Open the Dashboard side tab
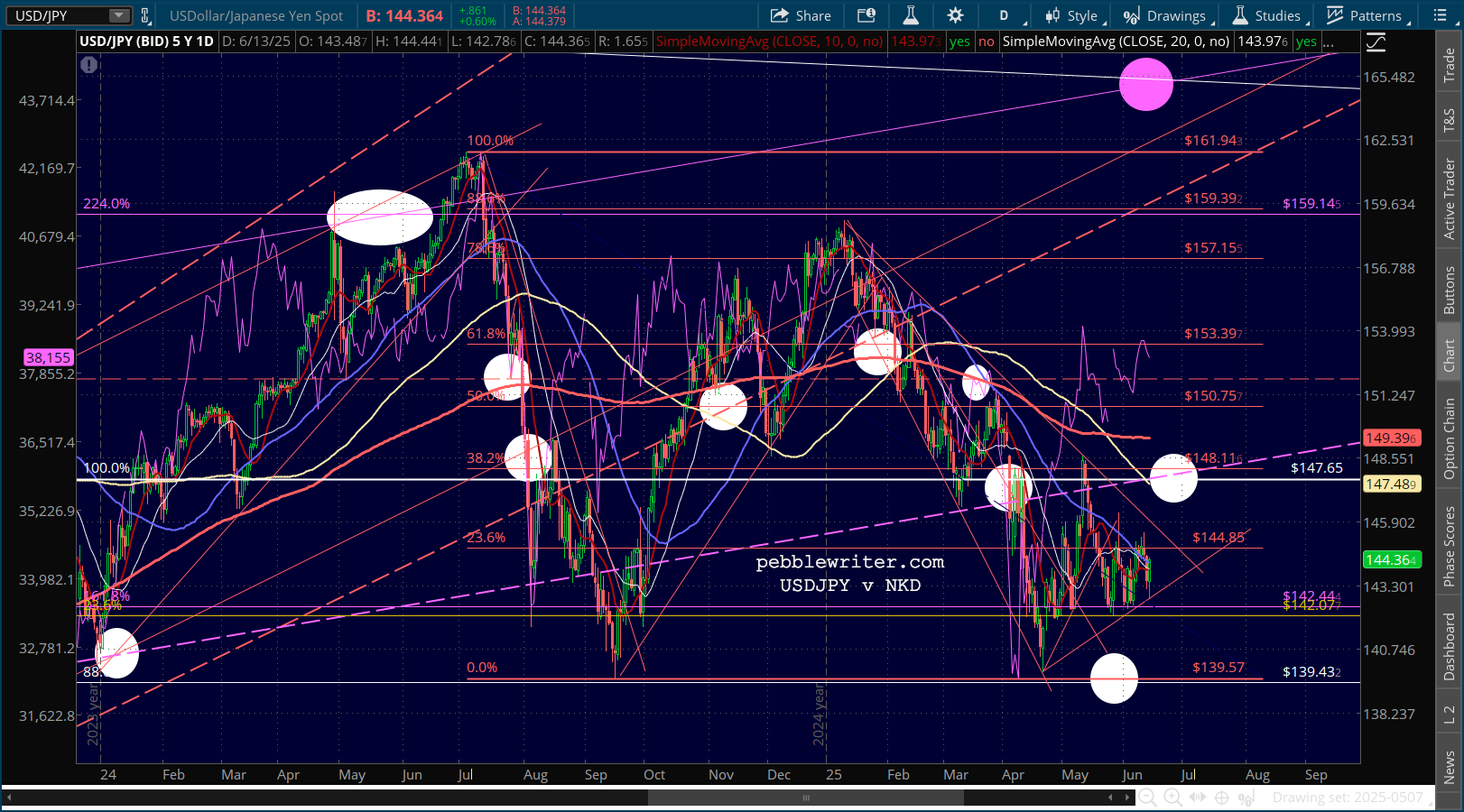Image resolution: width=1464 pixels, height=812 pixels. tap(1450, 646)
